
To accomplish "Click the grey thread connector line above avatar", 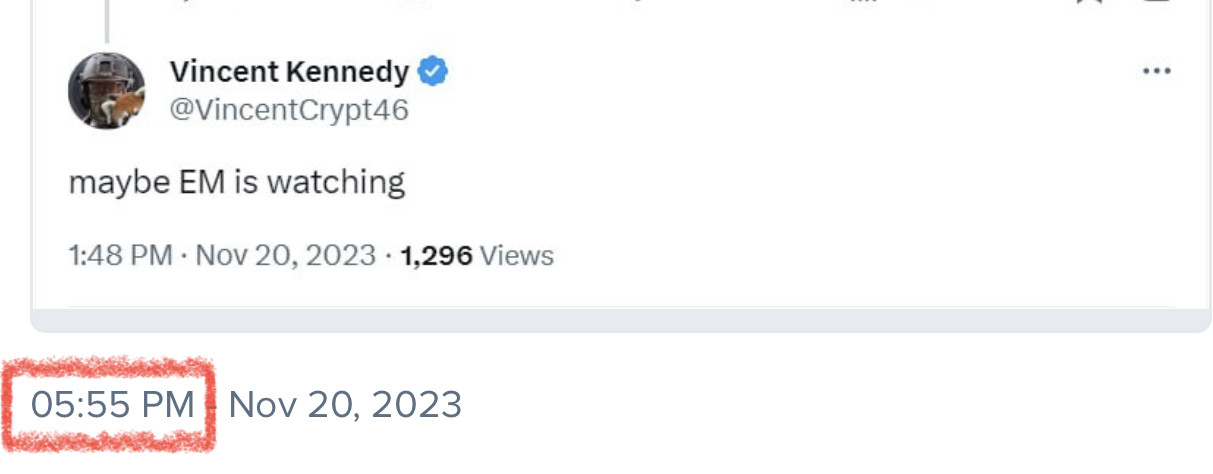I will coord(106,20).
